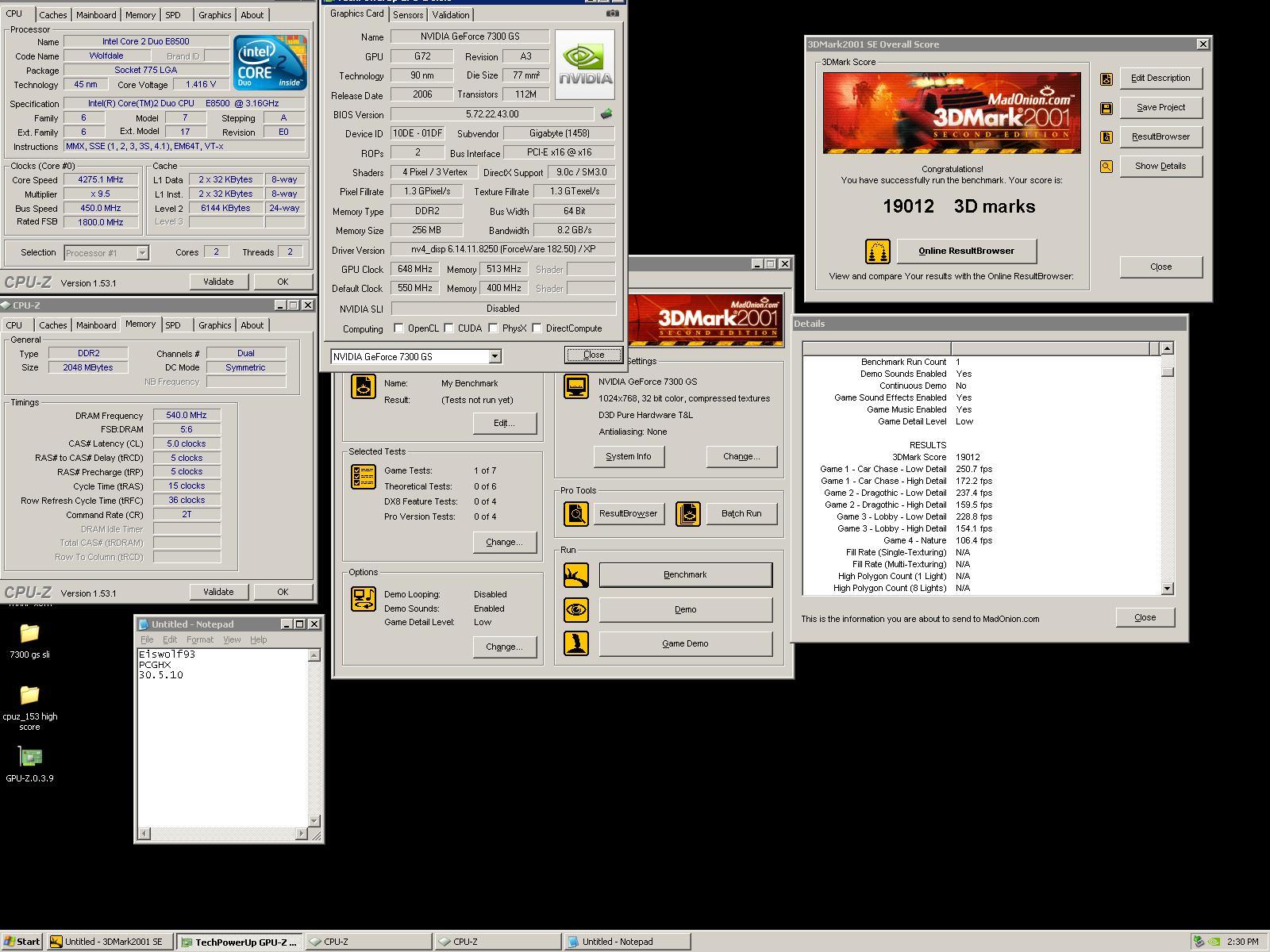Click the Batch Run button
The width and height of the screenshot is (1270, 952).
(x=741, y=514)
